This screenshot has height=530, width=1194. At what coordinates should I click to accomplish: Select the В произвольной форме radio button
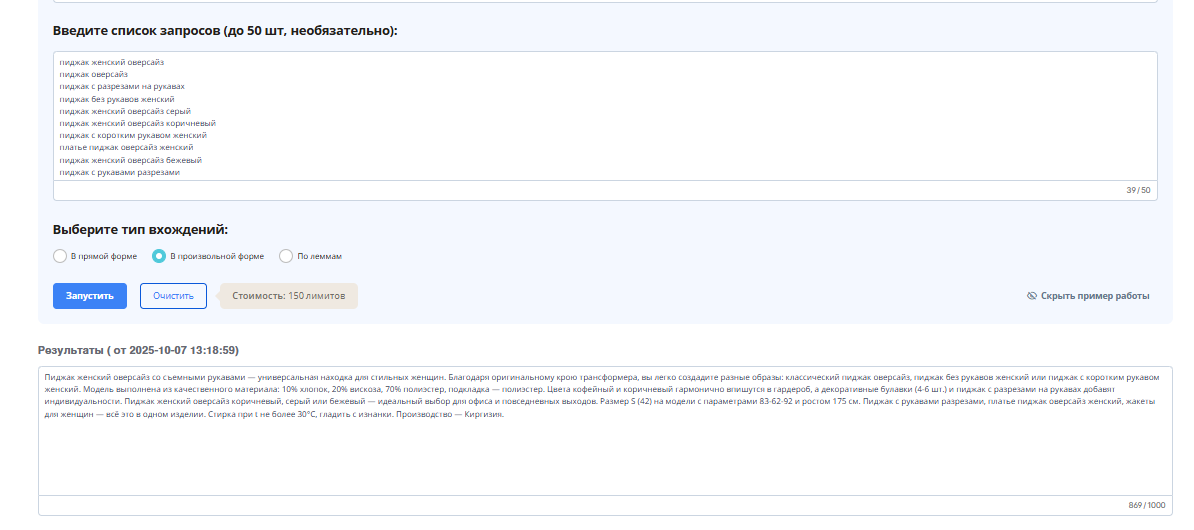pos(159,256)
